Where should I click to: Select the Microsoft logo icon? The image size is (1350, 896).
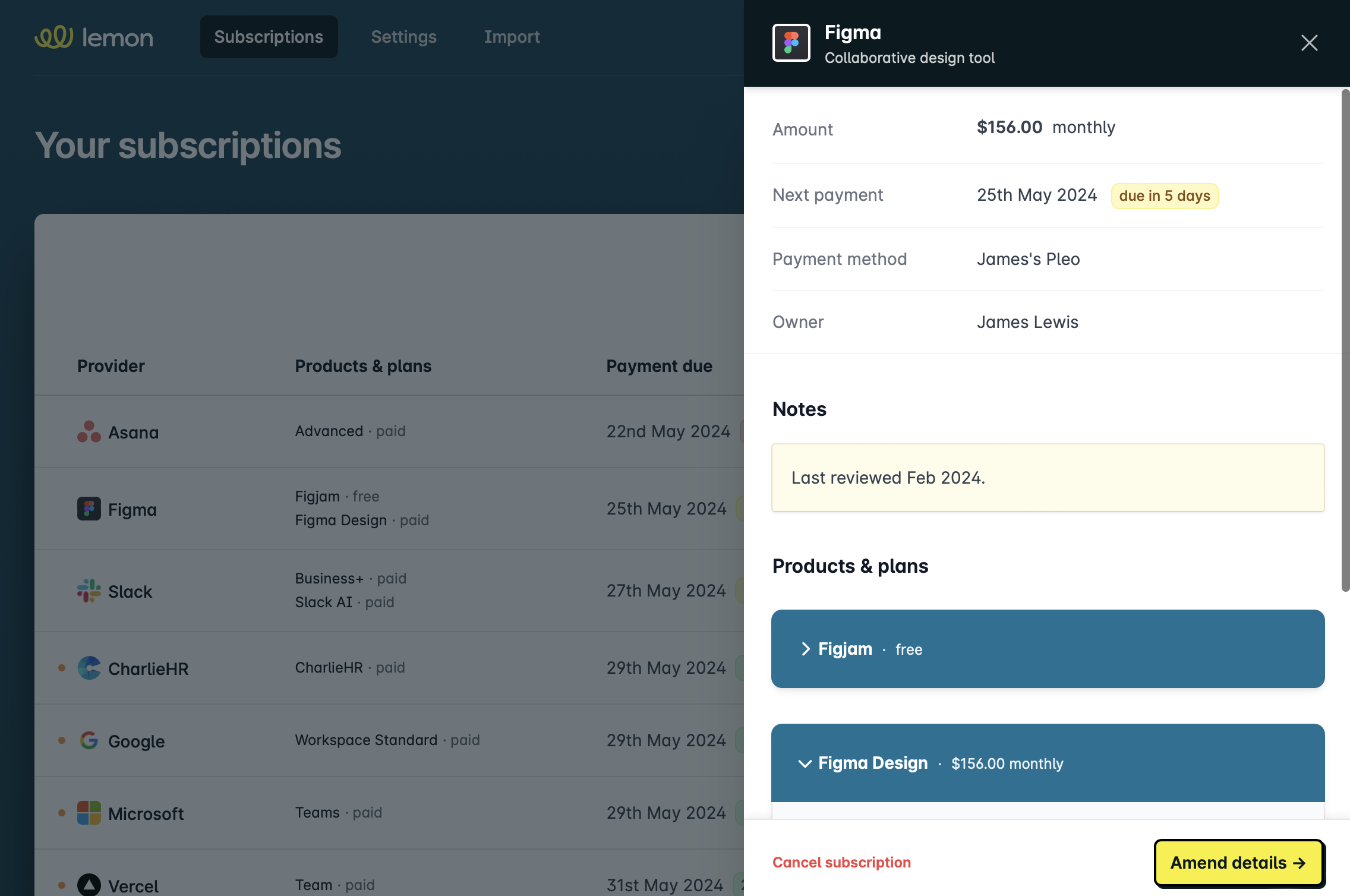click(89, 813)
